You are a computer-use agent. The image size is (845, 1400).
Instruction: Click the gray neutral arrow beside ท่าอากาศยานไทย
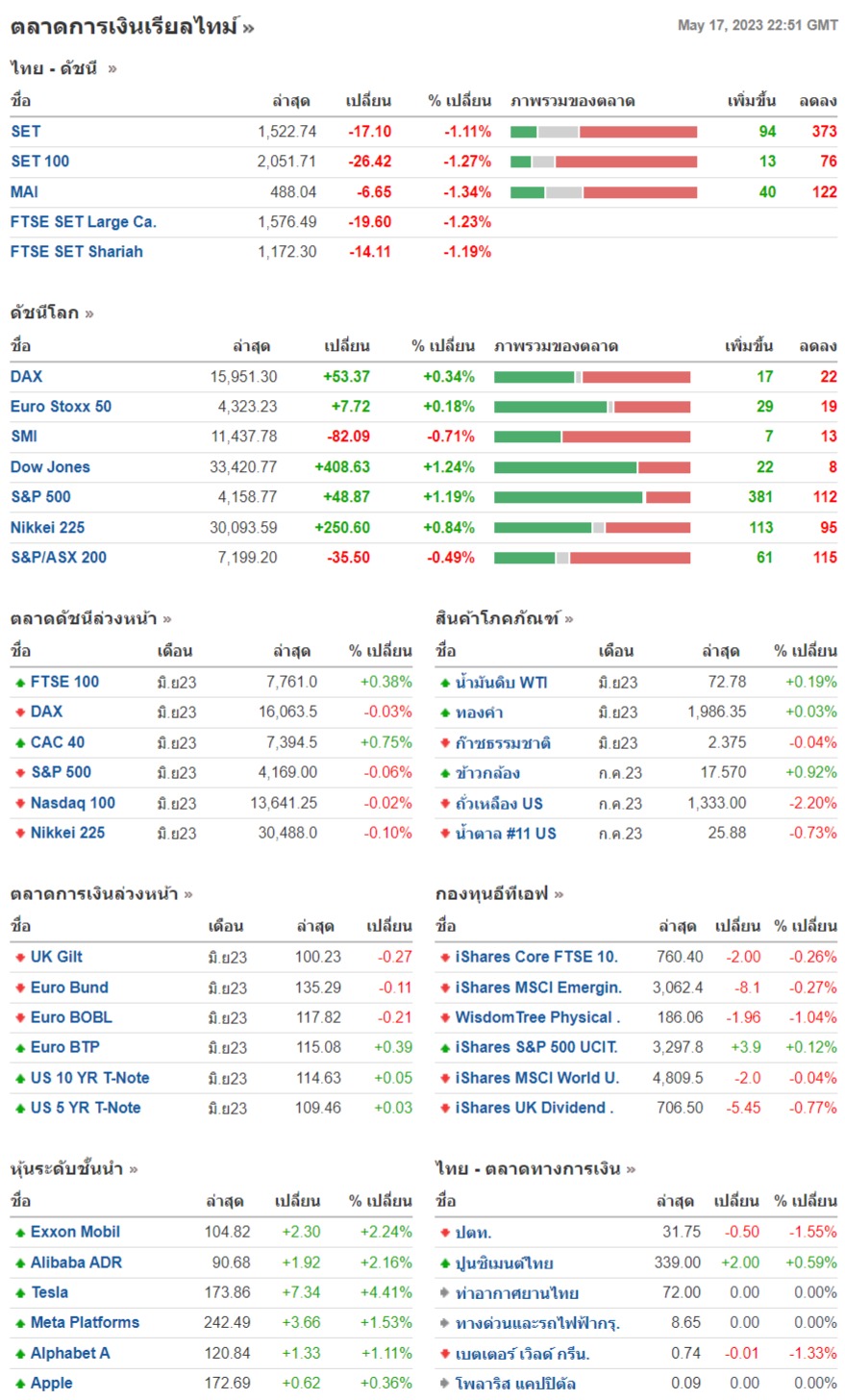445,1293
